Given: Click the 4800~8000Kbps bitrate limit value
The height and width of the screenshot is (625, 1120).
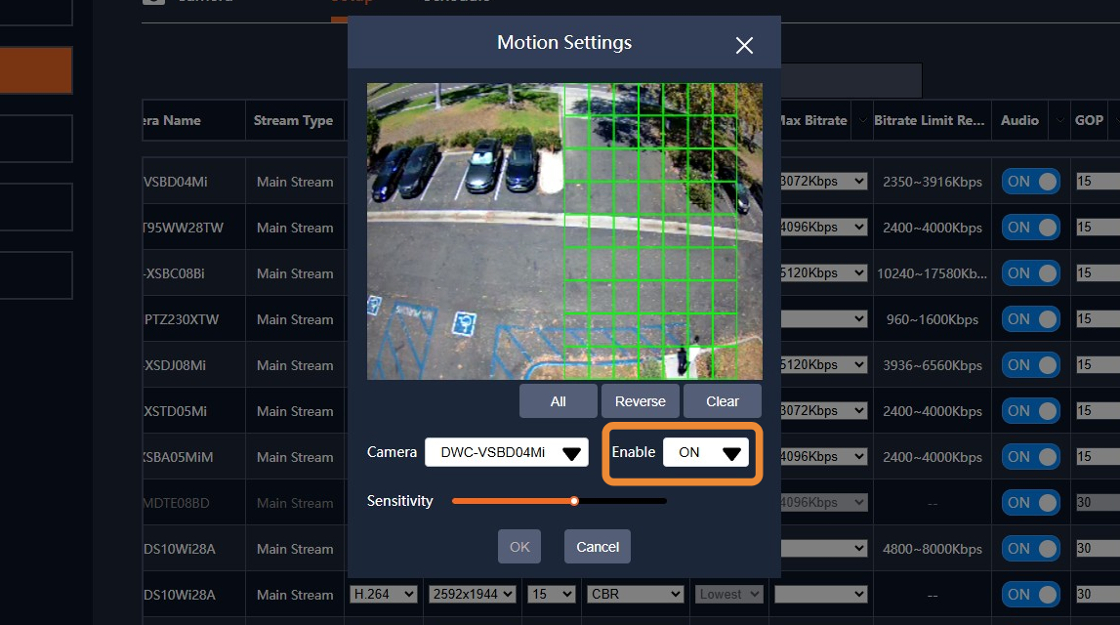Looking at the screenshot, I should [x=932, y=549].
